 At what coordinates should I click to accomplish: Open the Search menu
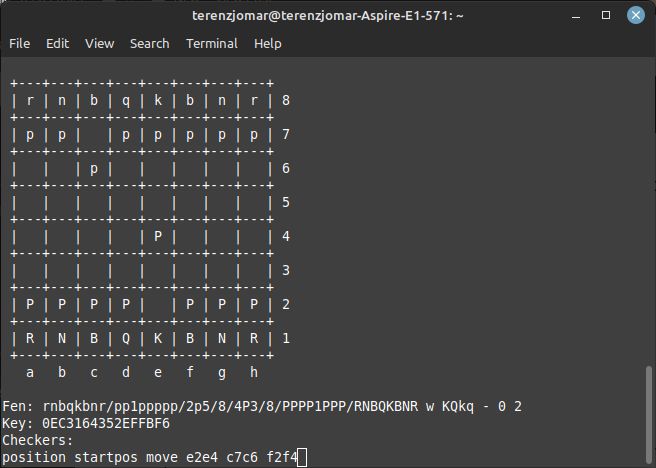tap(149, 43)
